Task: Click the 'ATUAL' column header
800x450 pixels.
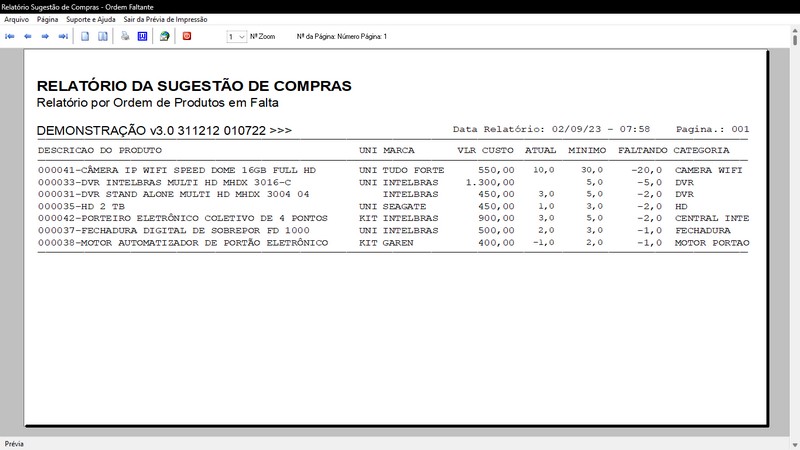Action: (x=540, y=150)
